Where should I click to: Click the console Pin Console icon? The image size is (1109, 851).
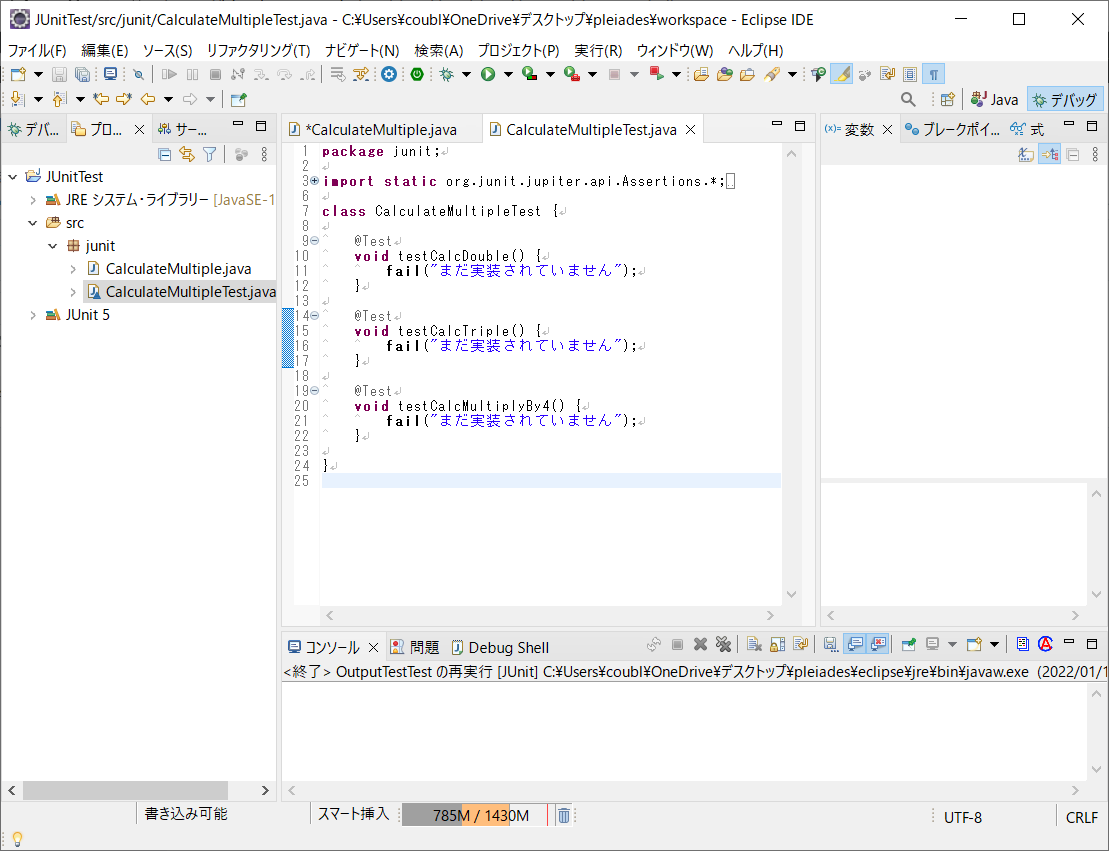pos(909,644)
